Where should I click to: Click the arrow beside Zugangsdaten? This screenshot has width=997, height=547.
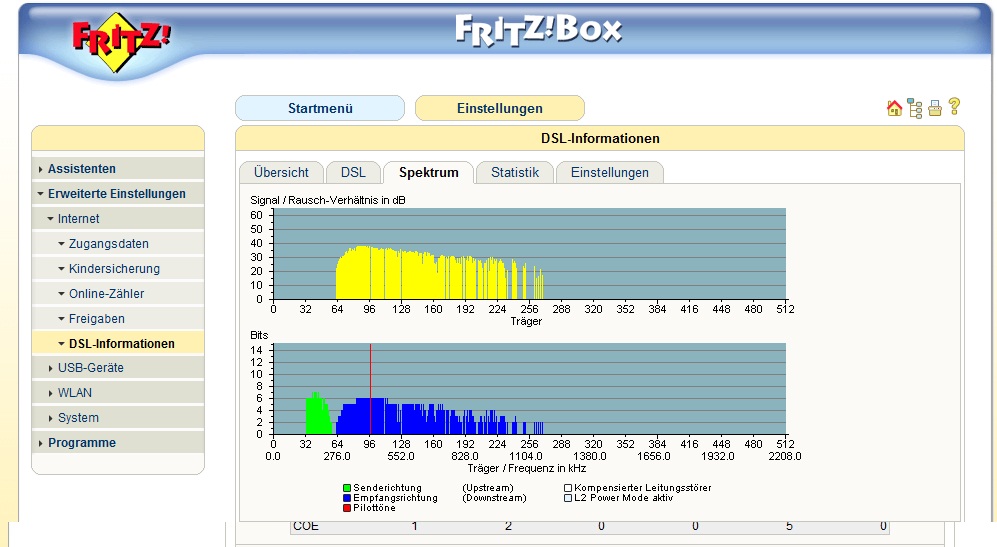point(61,244)
